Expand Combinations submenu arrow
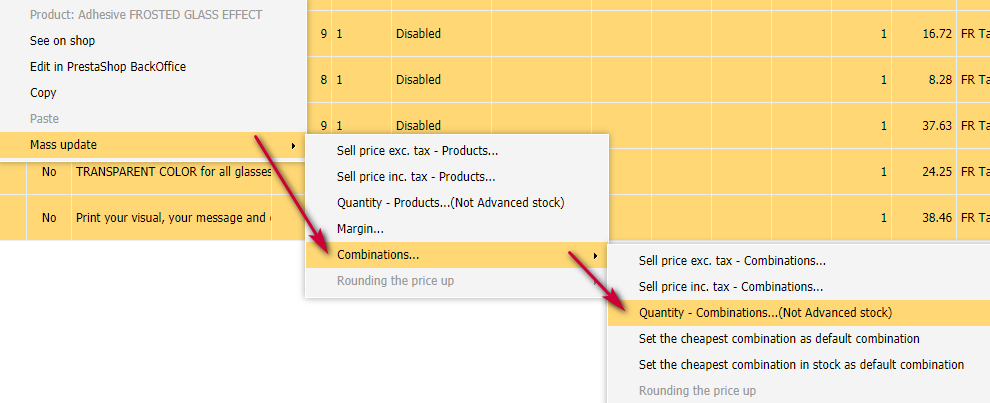This screenshot has width=990, height=403. click(597, 255)
